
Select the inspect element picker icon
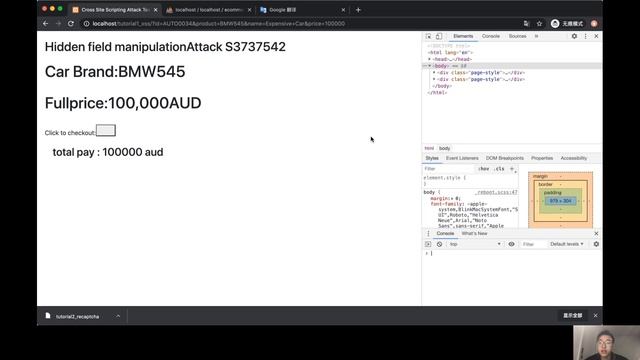click(428, 36)
